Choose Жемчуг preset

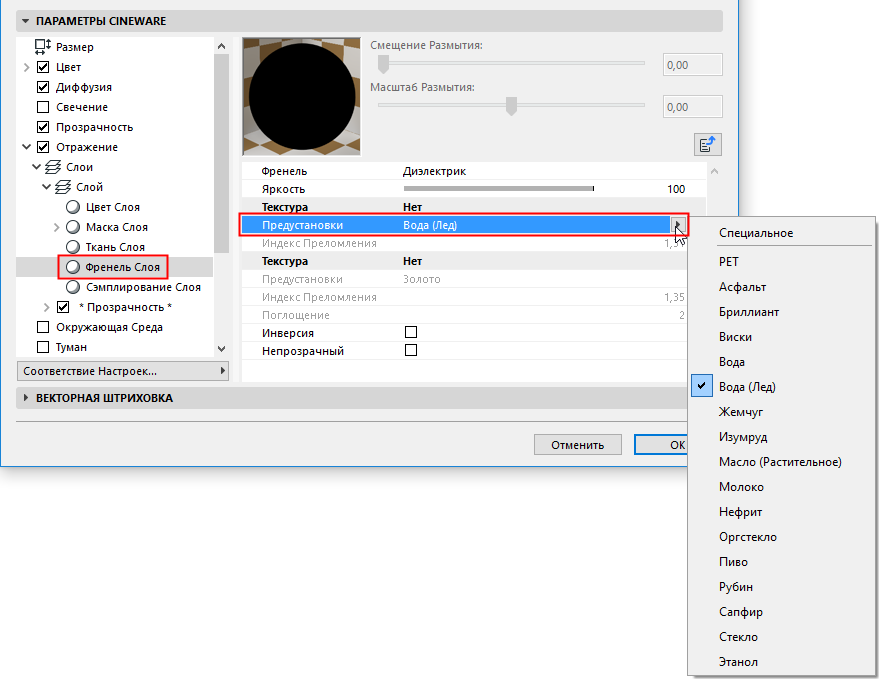coord(741,412)
